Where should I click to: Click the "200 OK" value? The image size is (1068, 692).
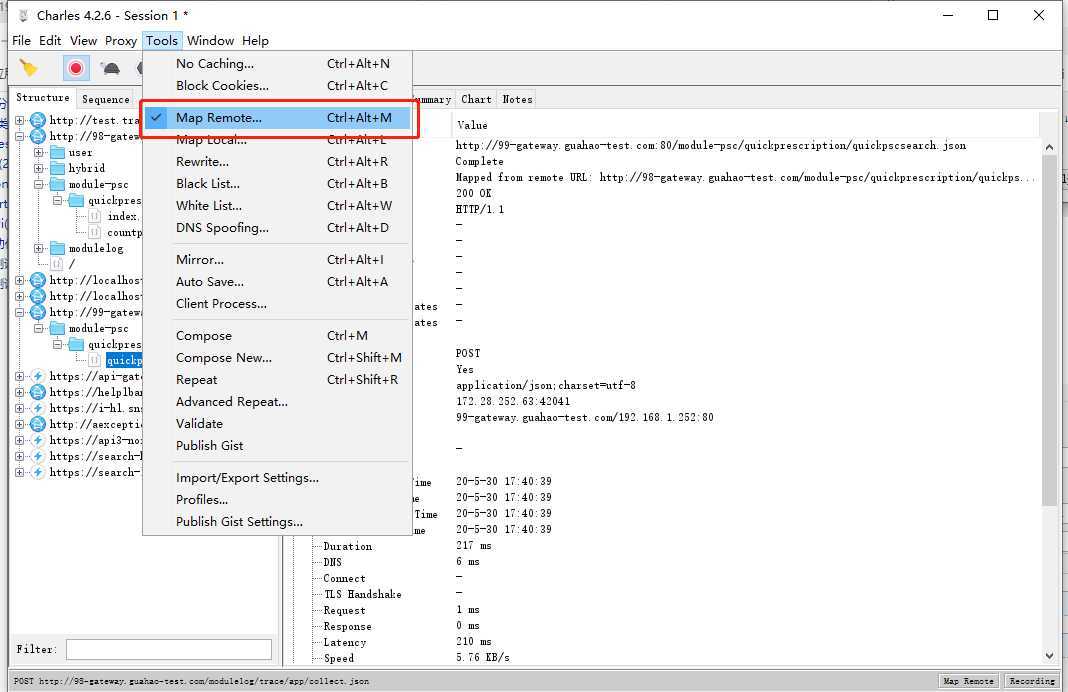473,193
